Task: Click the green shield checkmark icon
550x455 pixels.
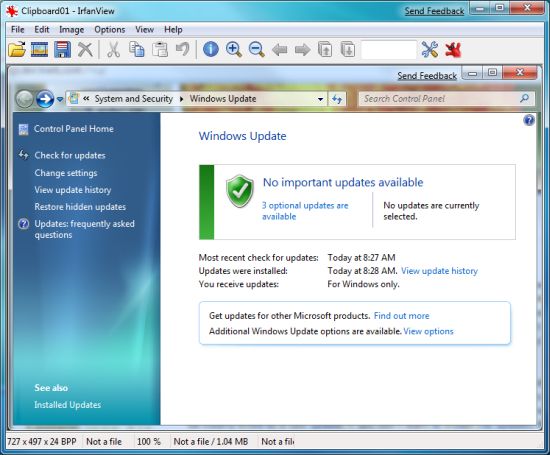Action: click(x=240, y=191)
